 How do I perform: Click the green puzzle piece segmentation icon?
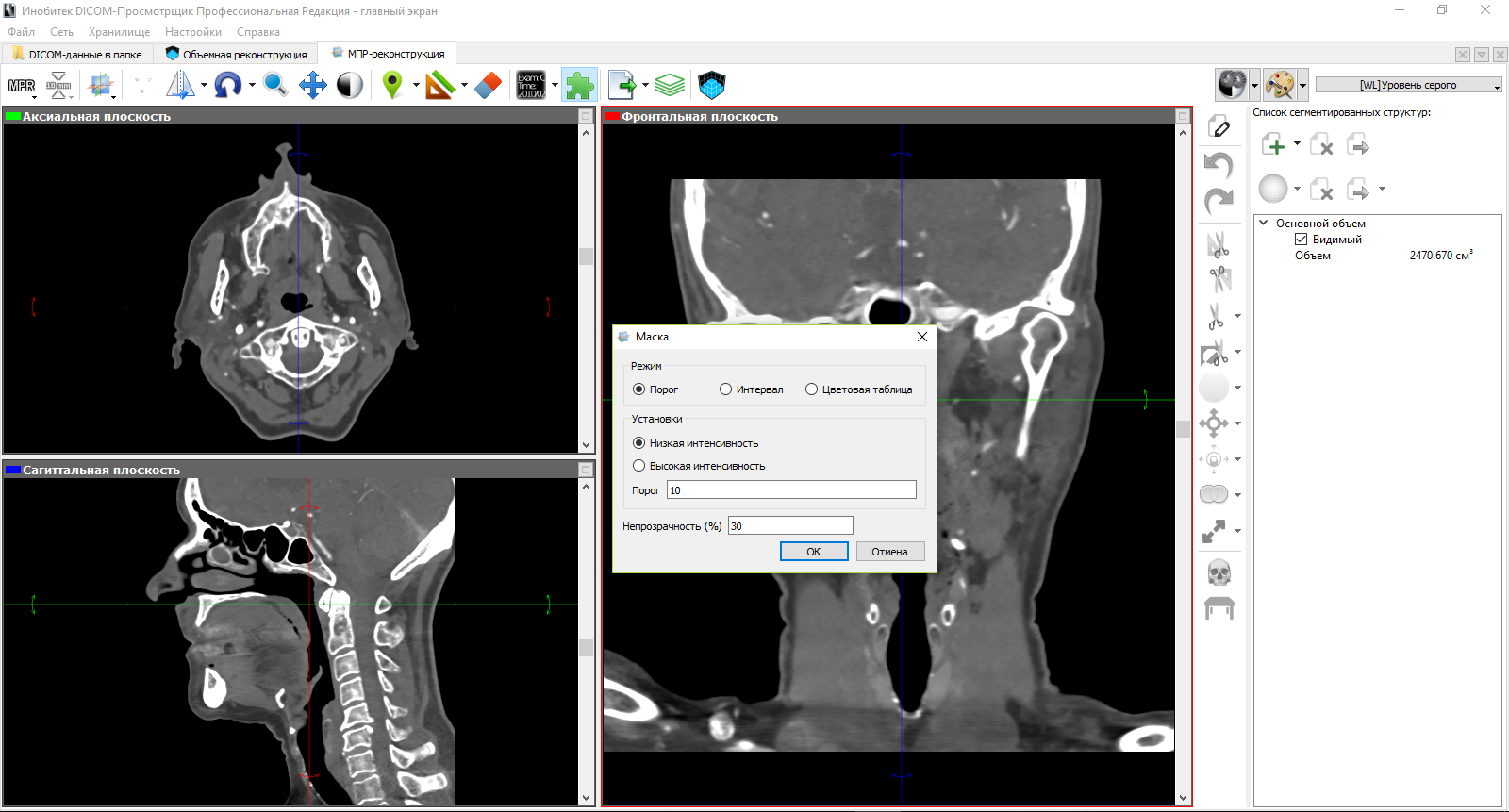pyautogui.click(x=579, y=85)
